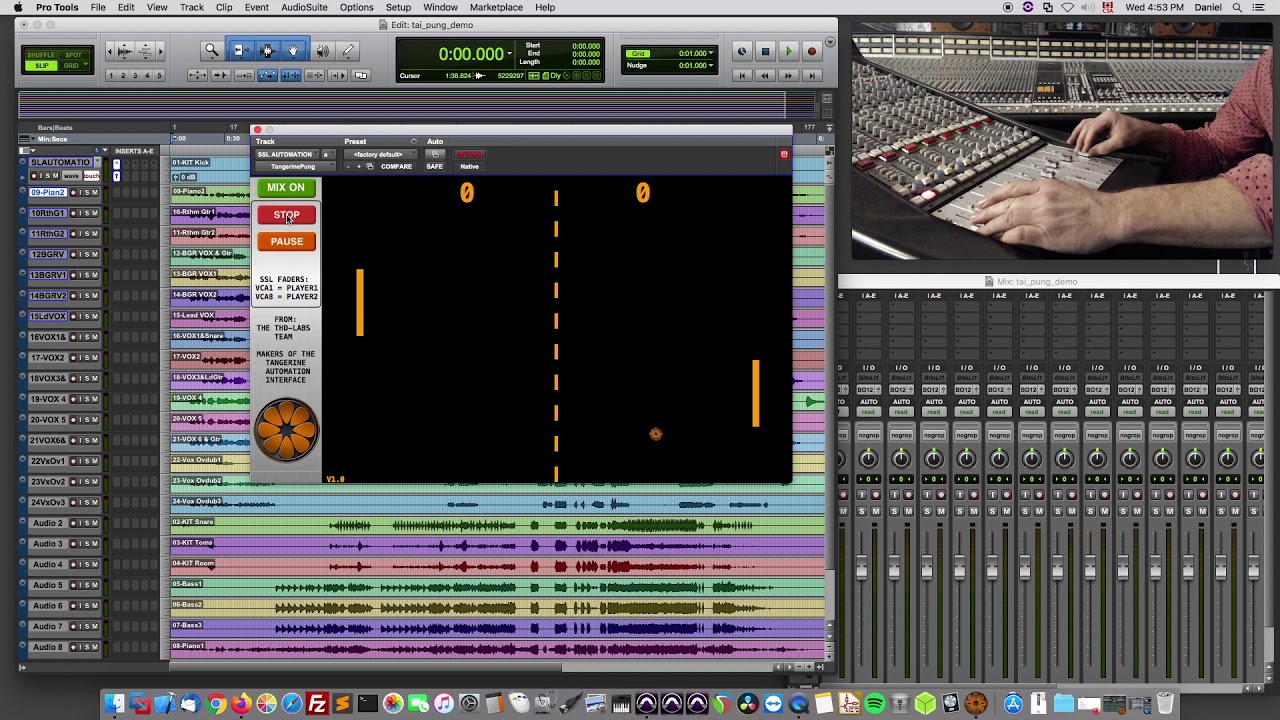The width and height of the screenshot is (1280, 720).
Task: Open wave track view selector
Action: [70, 176]
